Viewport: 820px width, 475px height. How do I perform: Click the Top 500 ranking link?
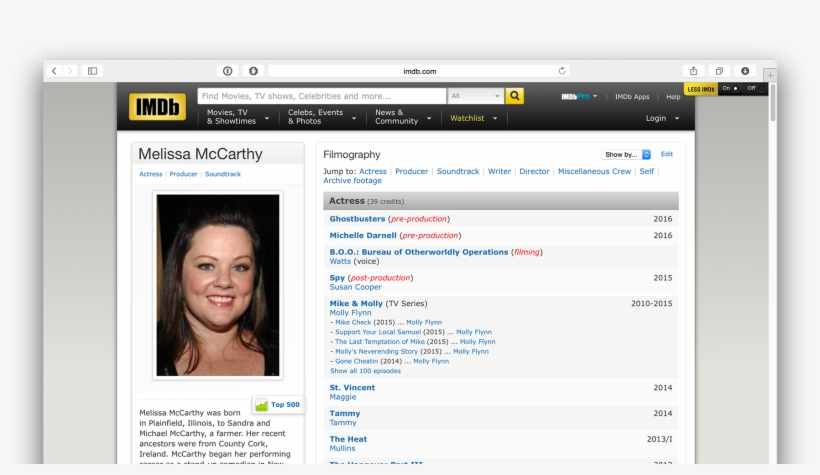click(x=285, y=404)
